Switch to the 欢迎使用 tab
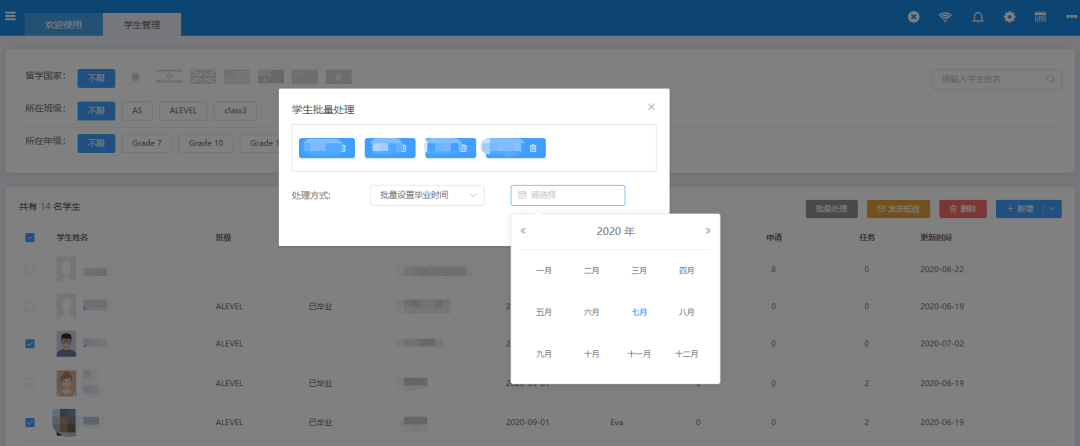Viewport: 1080px width, 446px height. pyautogui.click(x=64, y=24)
